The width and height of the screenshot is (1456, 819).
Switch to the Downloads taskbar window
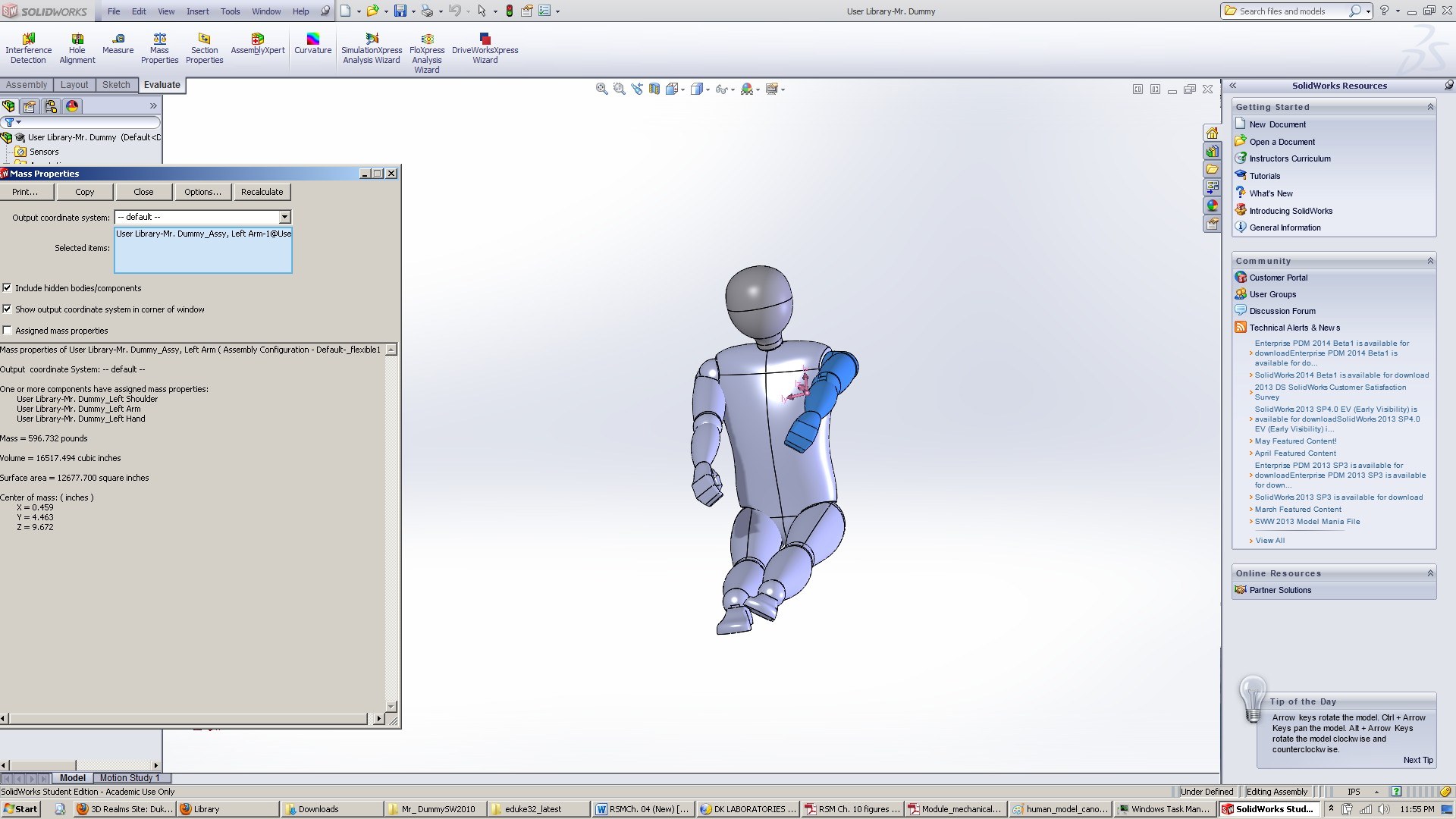pyautogui.click(x=331, y=809)
